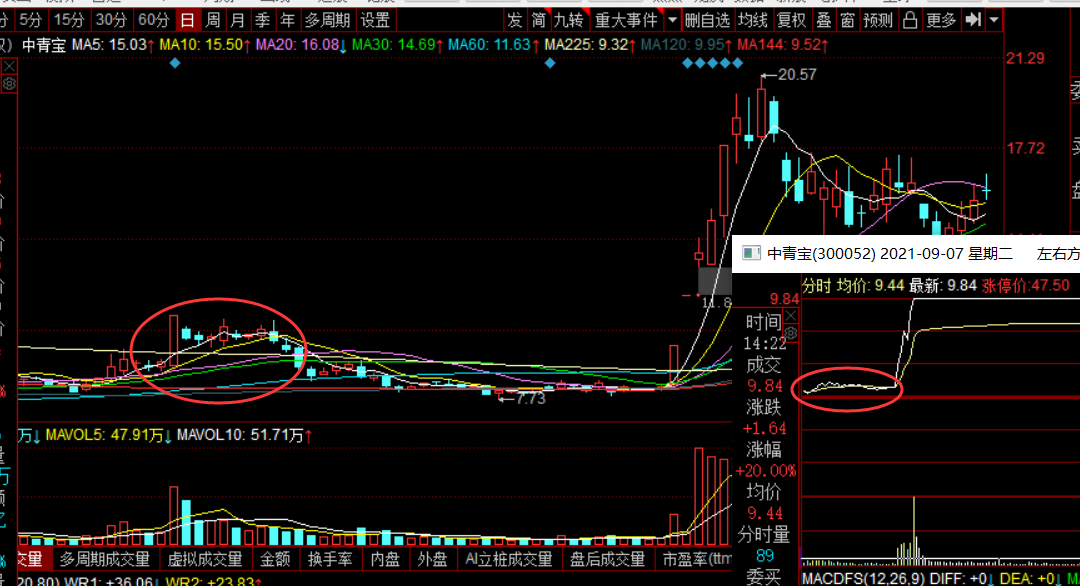Open the 设置 settings button
Viewport: 1080px width, 586px height.
[376, 20]
